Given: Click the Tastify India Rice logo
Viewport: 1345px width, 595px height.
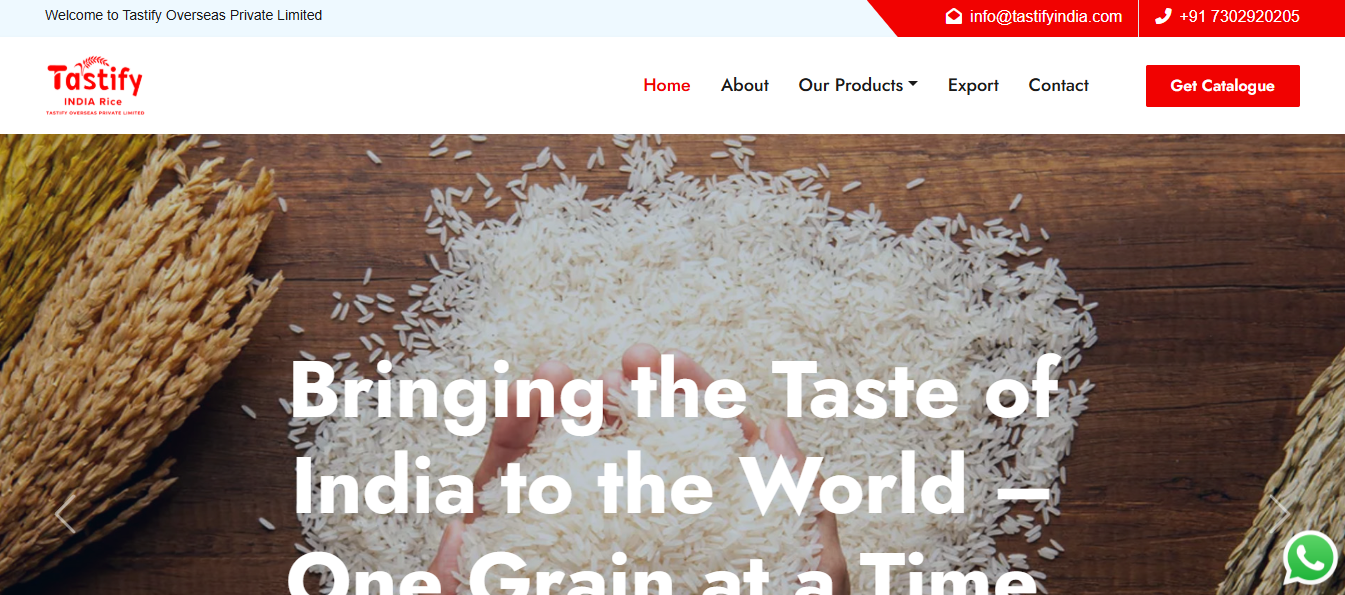Looking at the screenshot, I should coord(95,85).
